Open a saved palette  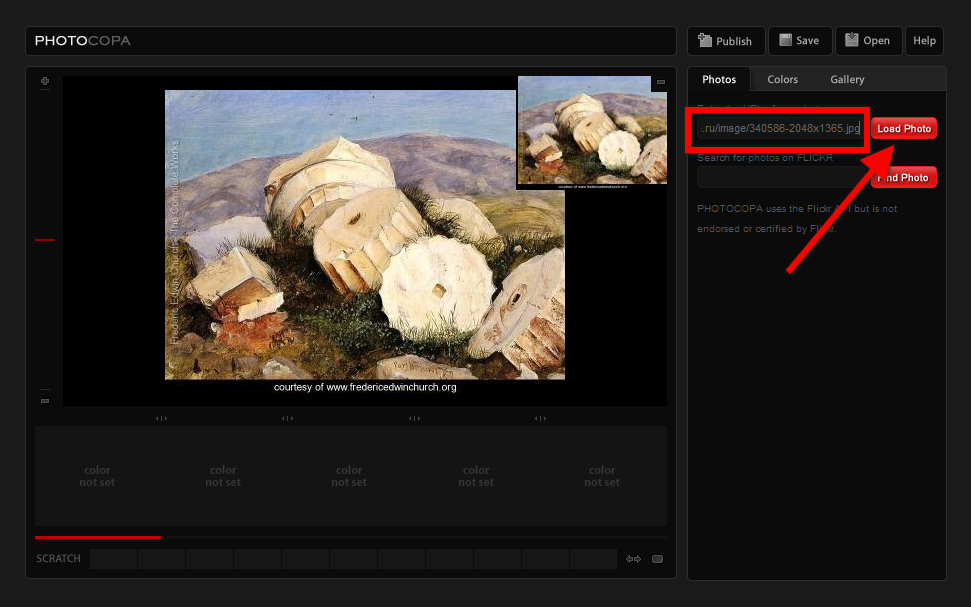(x=867, y=41)
